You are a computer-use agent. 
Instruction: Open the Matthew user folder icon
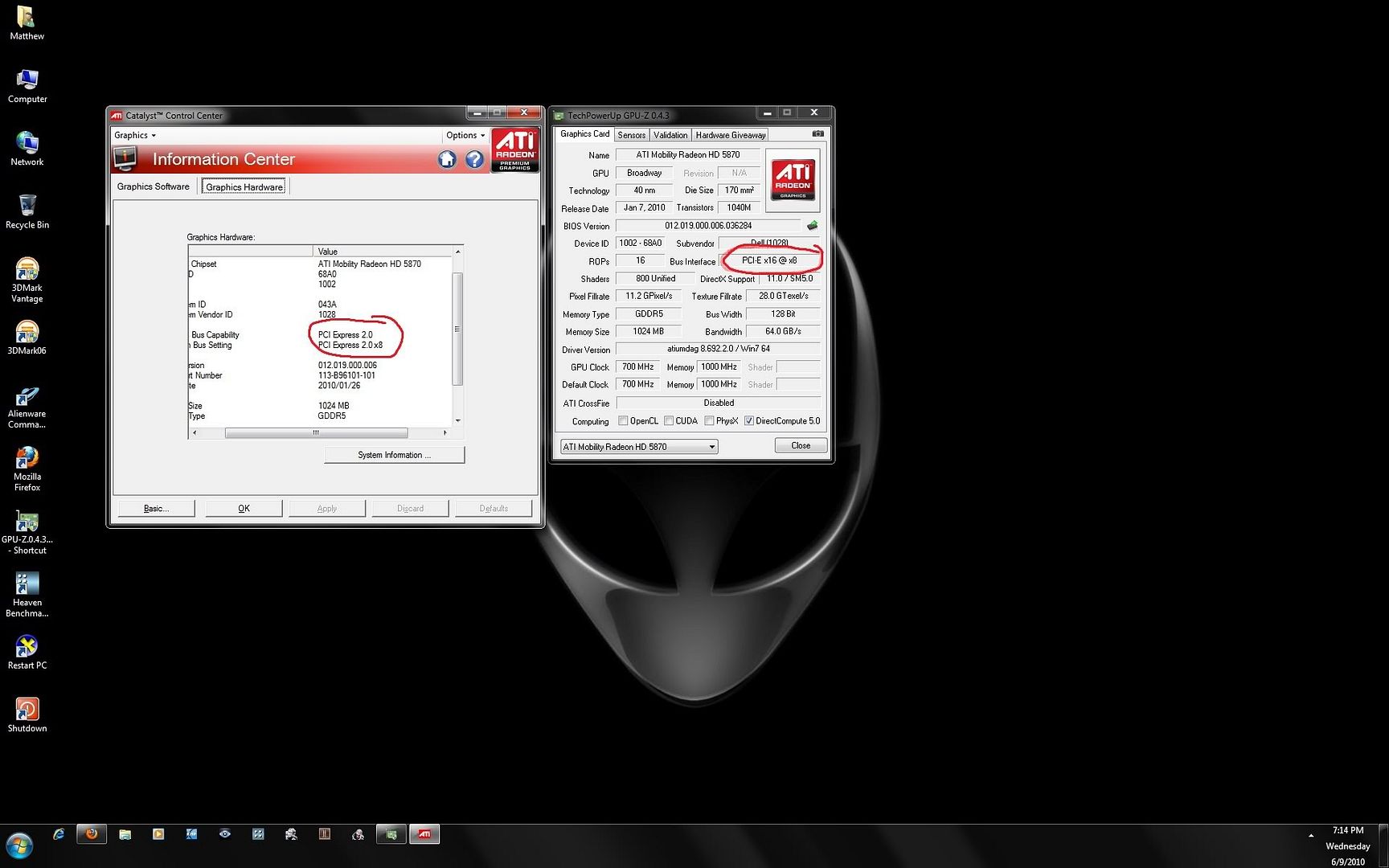pyautogui.click(x=27, y=23)
